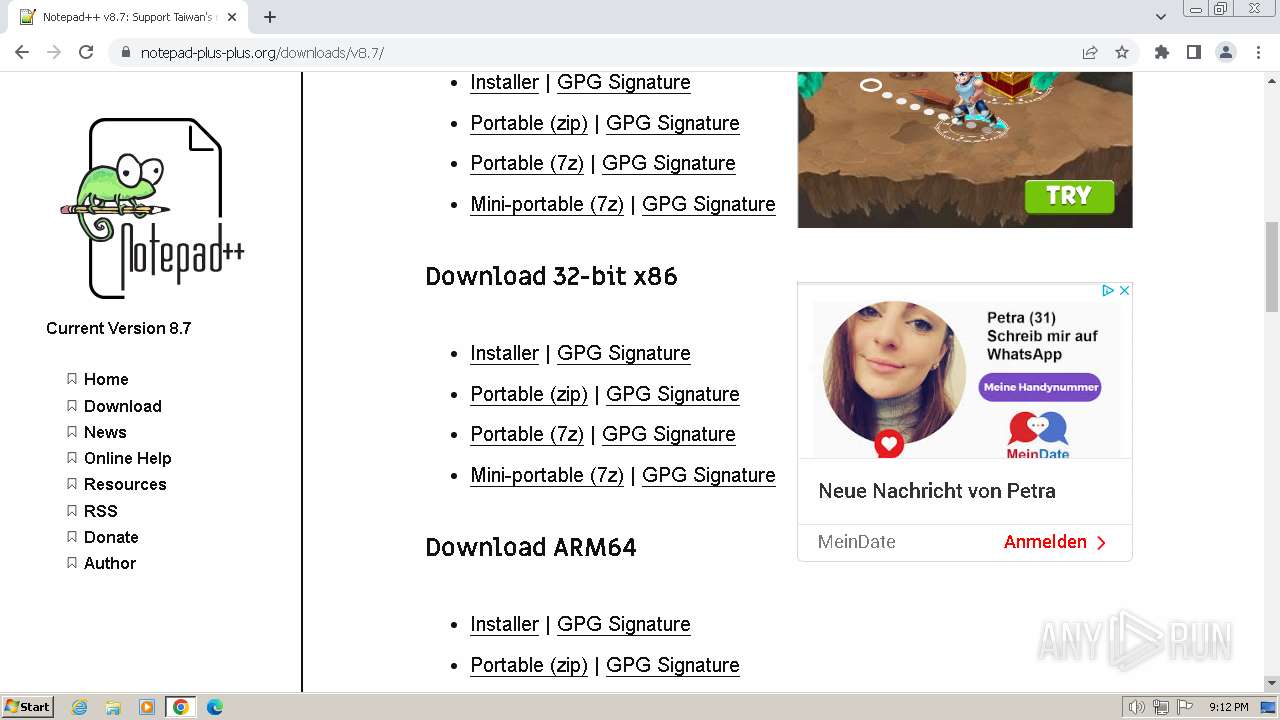The height and width of the screenshot is (720, 1280).
Task: Click the scrollbar down arrow
Action: tap(1272, 683)
